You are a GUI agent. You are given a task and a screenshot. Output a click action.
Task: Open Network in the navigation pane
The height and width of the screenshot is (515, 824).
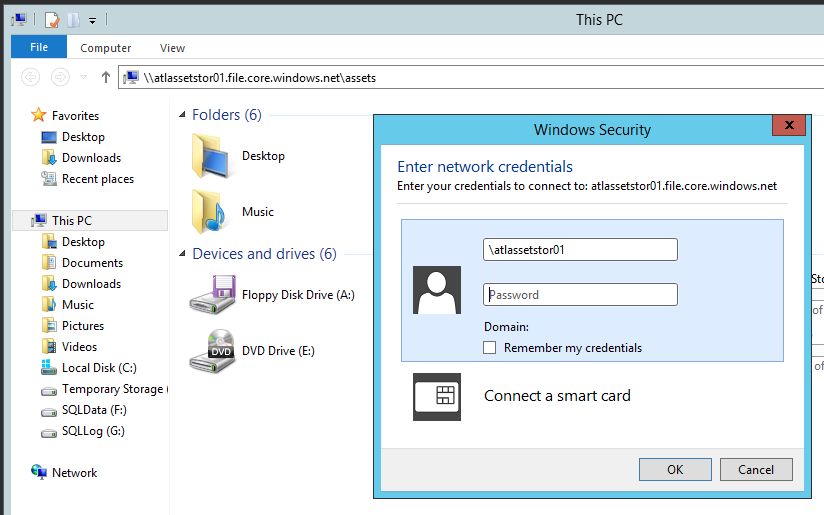[74, 472]
